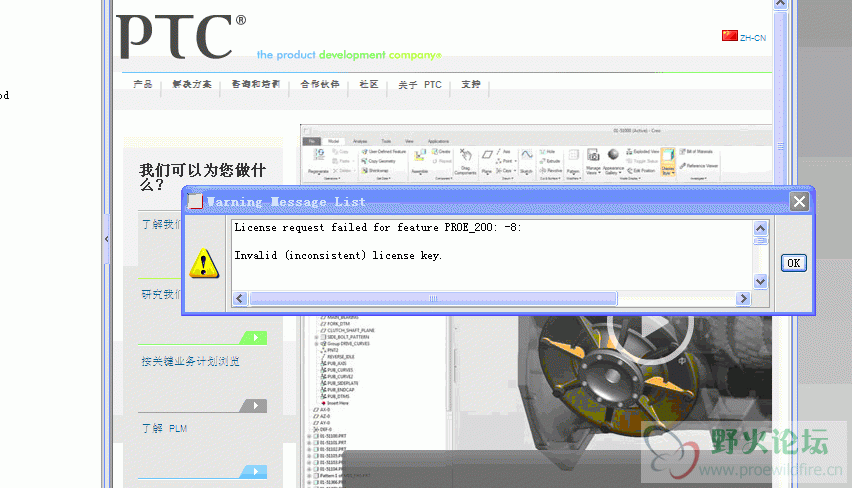Click the horizontal scrollbar thumb in the warning dialog
This screenshot has height=488, width=852.
[x=433, y=298]
